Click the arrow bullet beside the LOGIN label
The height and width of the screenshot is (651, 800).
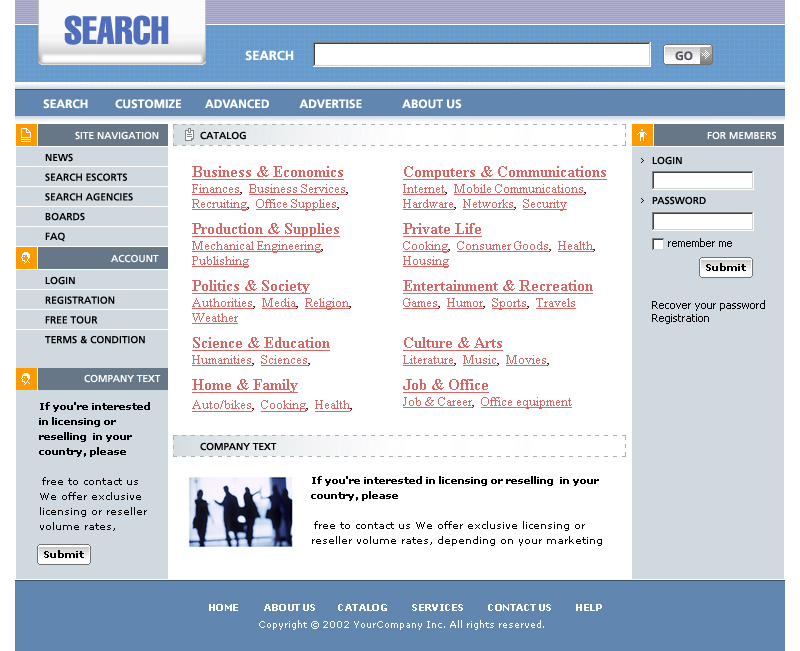(643, 160)
